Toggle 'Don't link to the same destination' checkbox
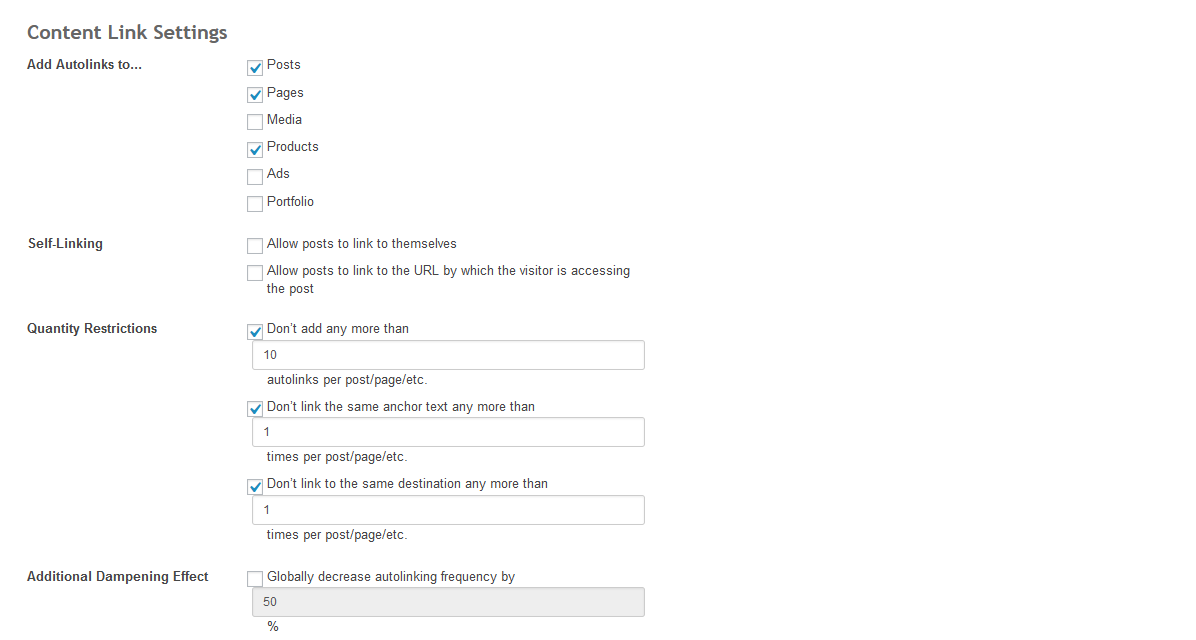The height and width of the screenshot is (640, 1196). (x=255, y=486)
